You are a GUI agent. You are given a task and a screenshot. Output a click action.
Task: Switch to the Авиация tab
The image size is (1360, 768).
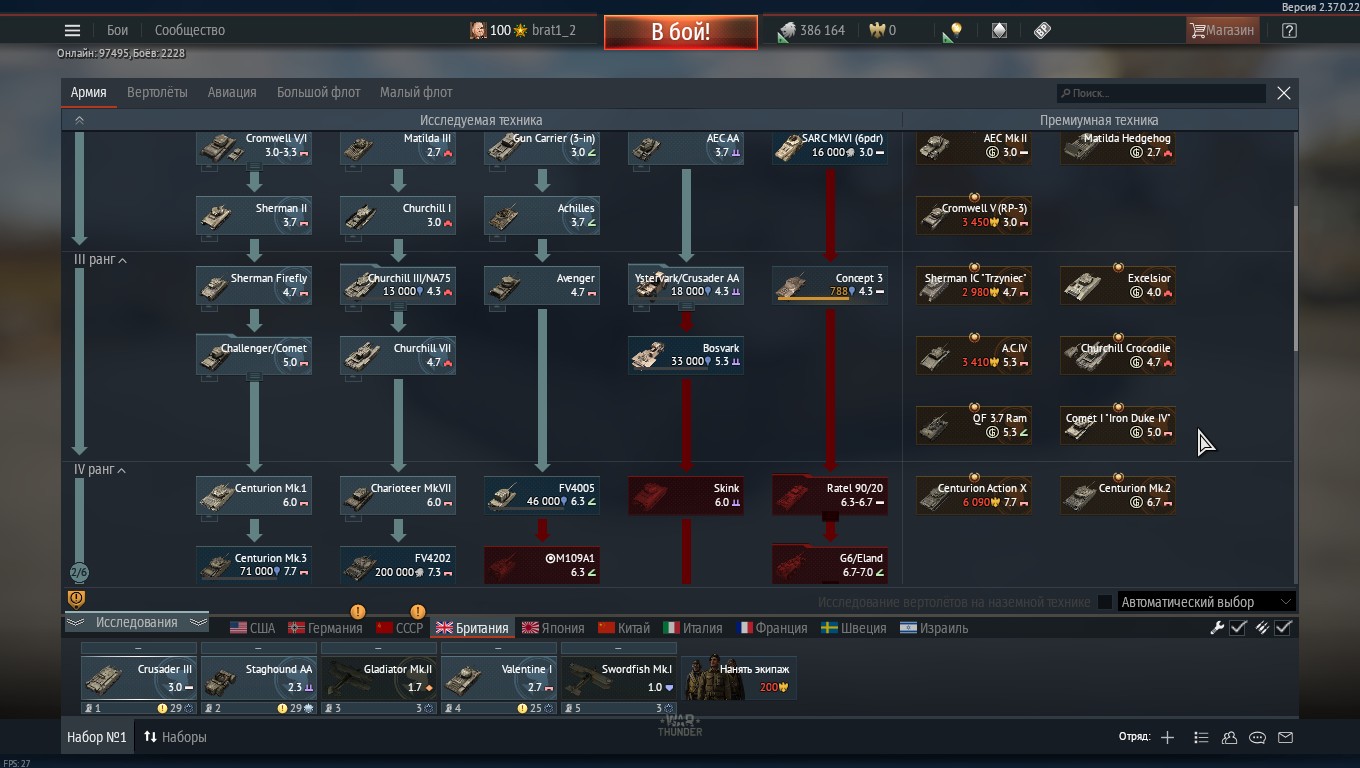pyautogui.click(x=232, y=92)
